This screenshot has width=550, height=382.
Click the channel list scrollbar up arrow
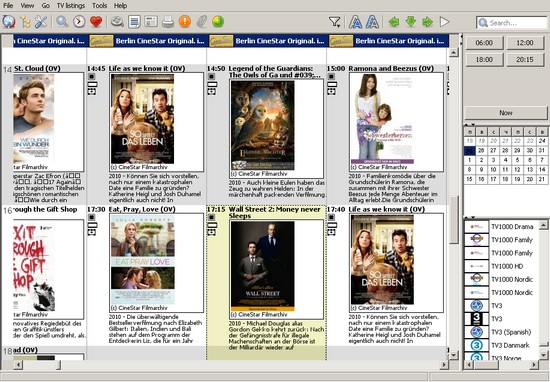pyautogui.click(x=543, y=224)
